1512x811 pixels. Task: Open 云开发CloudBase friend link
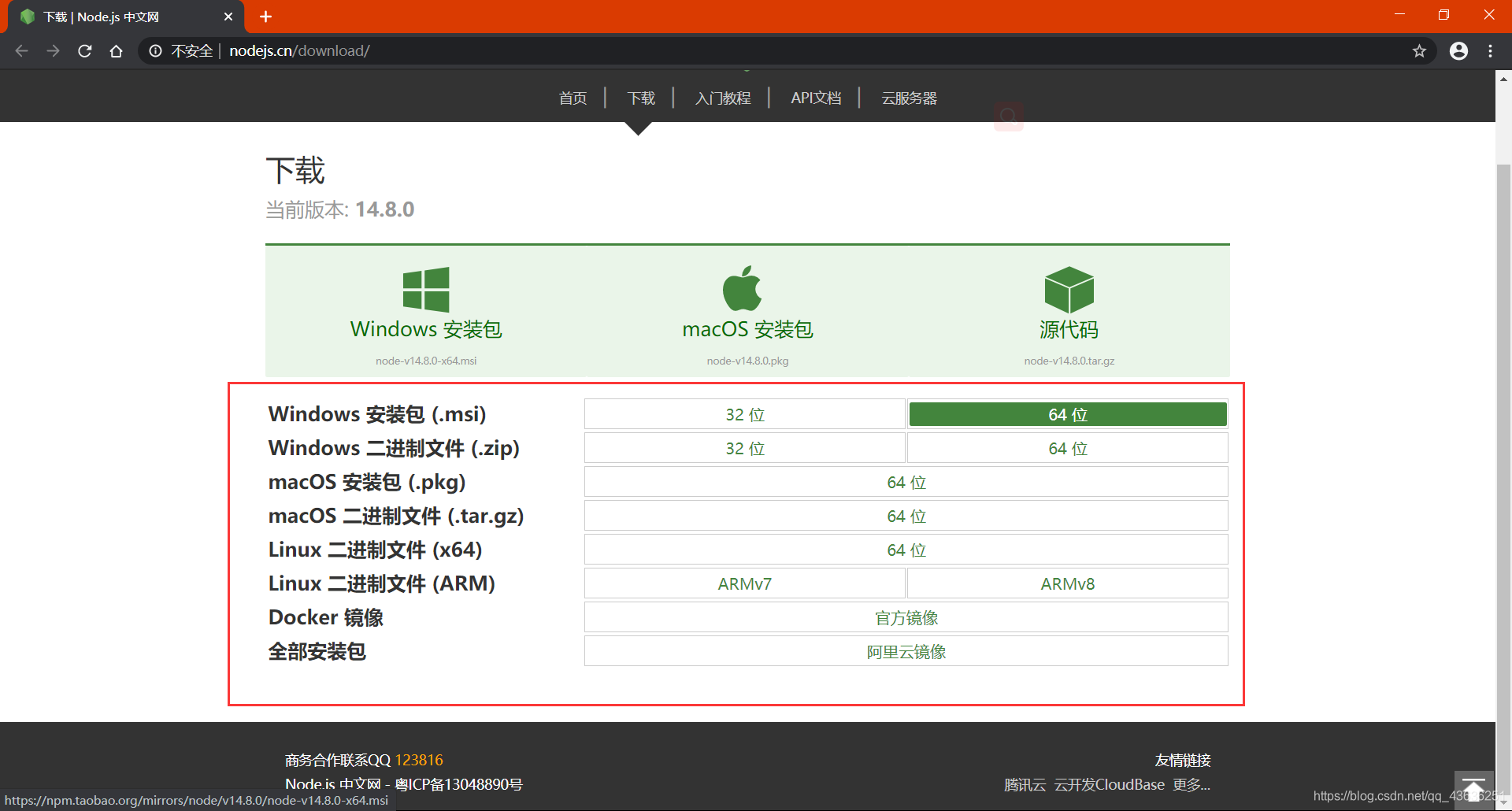(1109, 785)
